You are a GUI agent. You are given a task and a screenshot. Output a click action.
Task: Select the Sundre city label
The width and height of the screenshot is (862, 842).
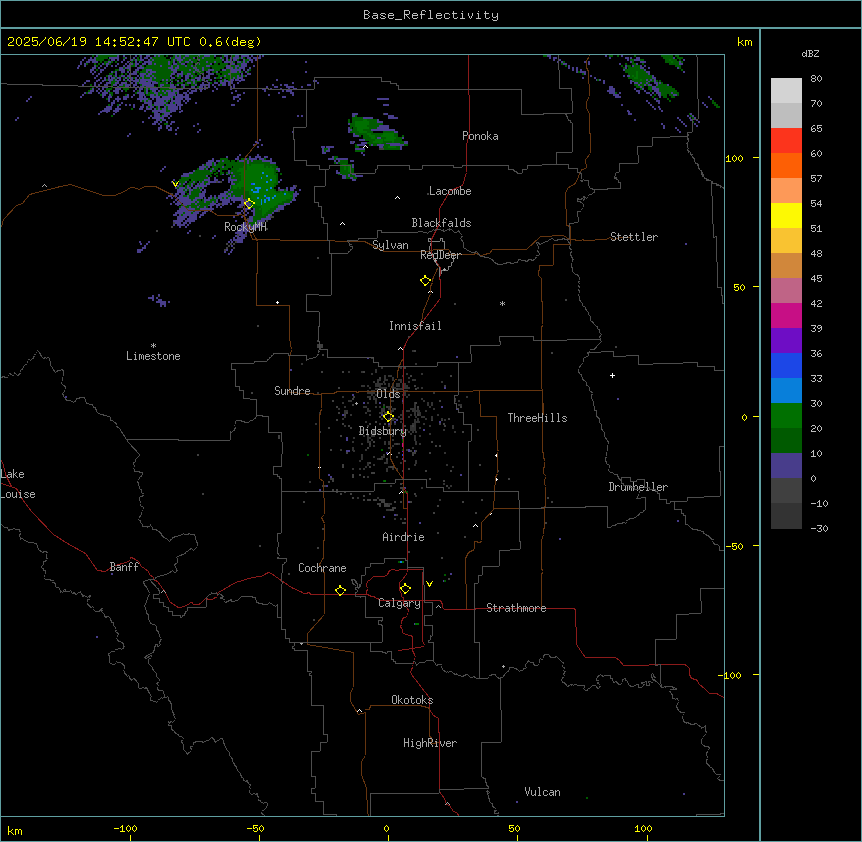click(292, 391)
